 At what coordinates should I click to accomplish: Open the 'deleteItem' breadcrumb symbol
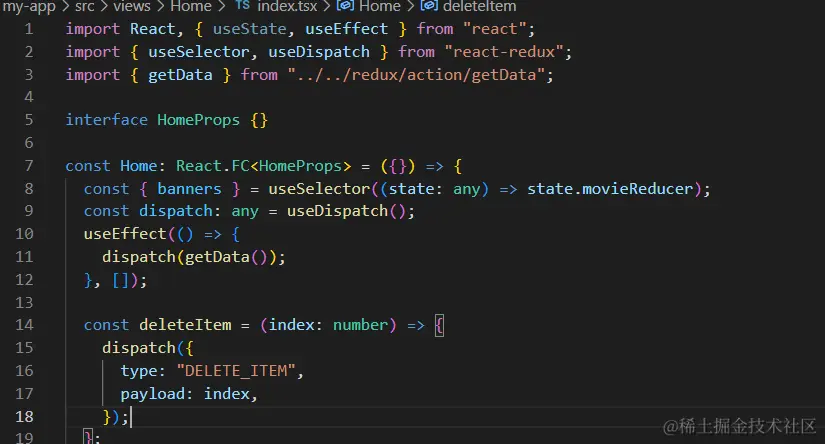click(x=479, y=6)
